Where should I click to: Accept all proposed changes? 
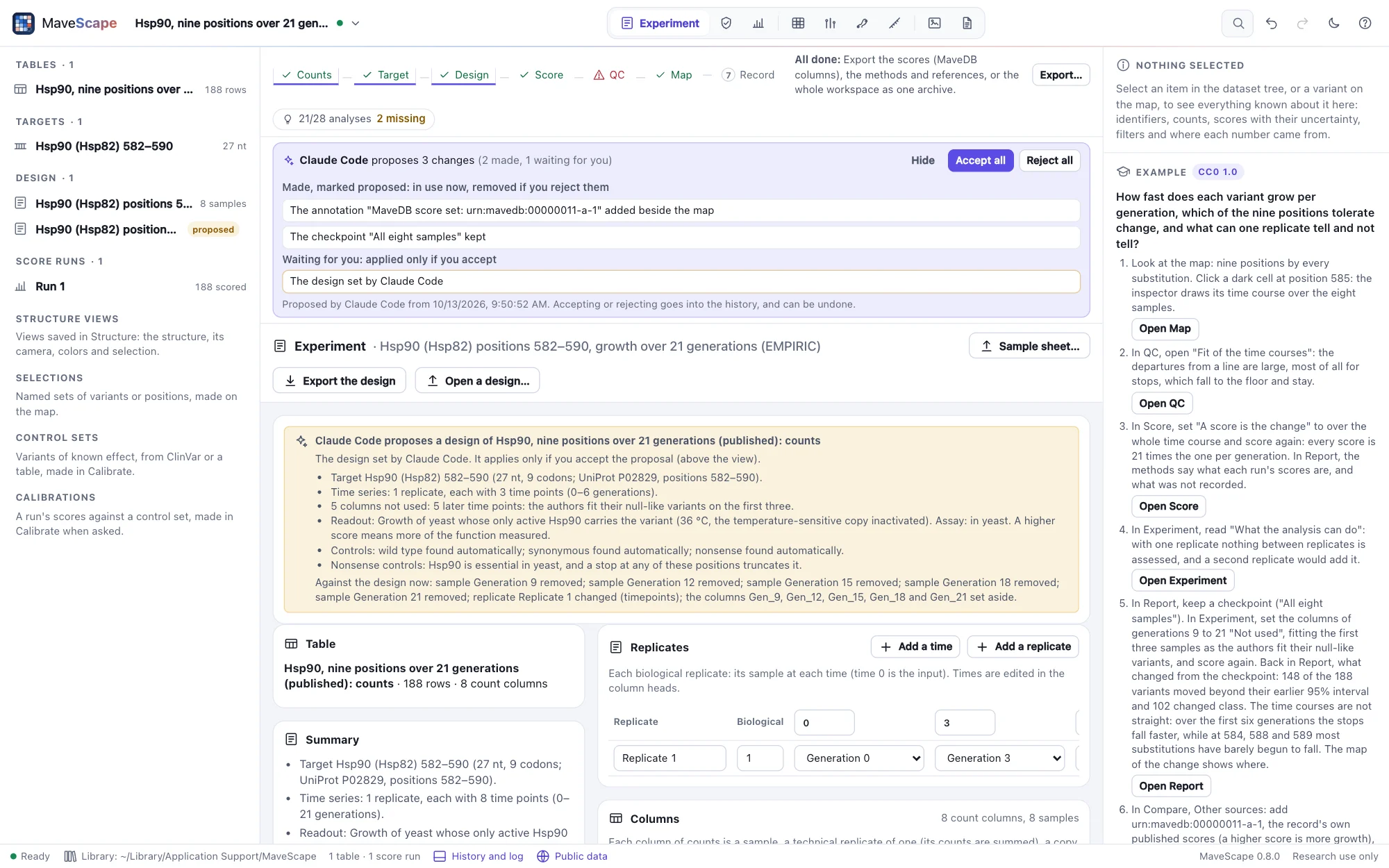(980, 160)
